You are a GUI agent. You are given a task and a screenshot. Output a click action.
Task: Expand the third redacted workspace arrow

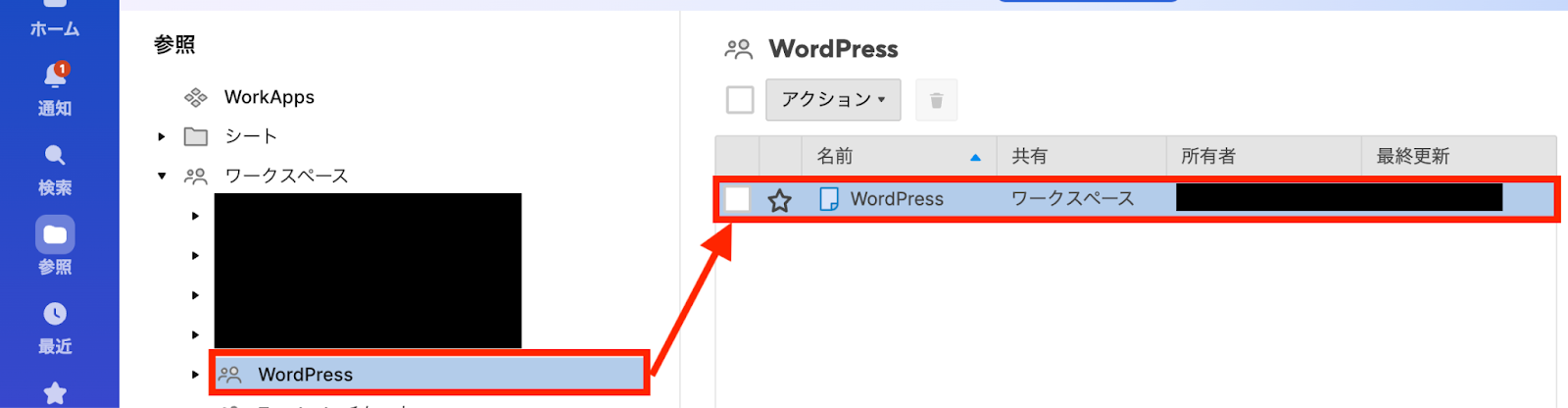point(195,295)
